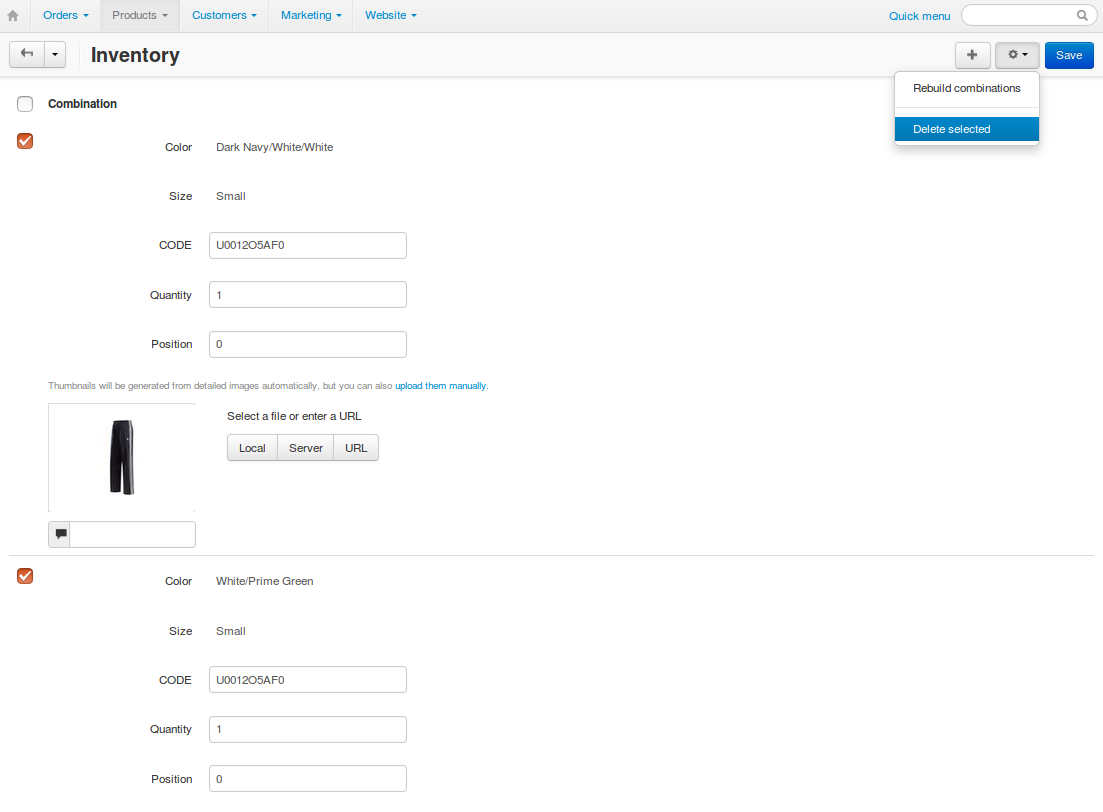Expand the Website dropdown menu
Image resolution: width=1103 pixels, height=812 pixels.
(390, 15)
